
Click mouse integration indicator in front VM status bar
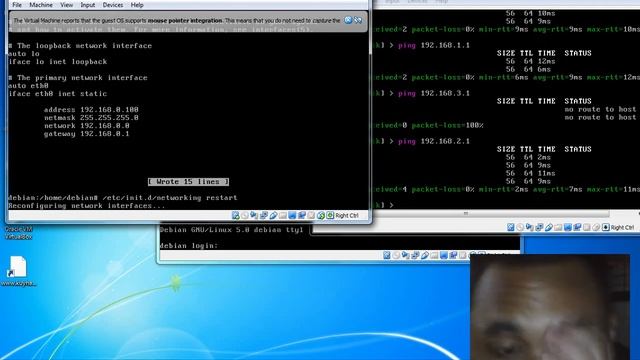coord(321,215)
